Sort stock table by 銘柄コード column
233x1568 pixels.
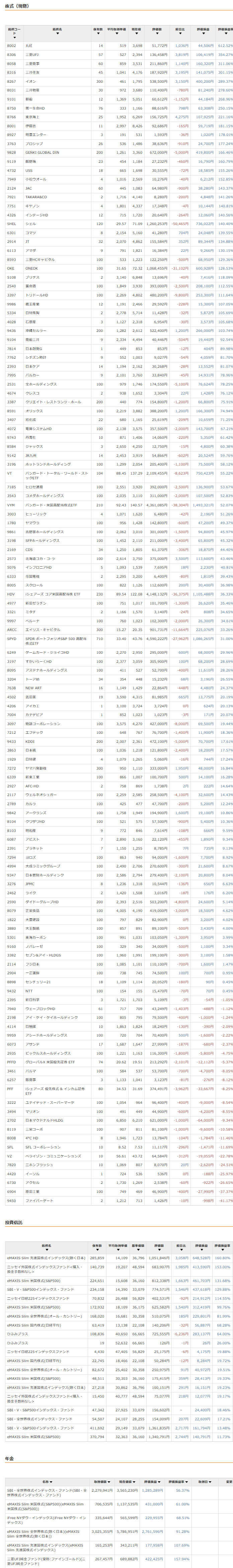(x=15, y=31)
